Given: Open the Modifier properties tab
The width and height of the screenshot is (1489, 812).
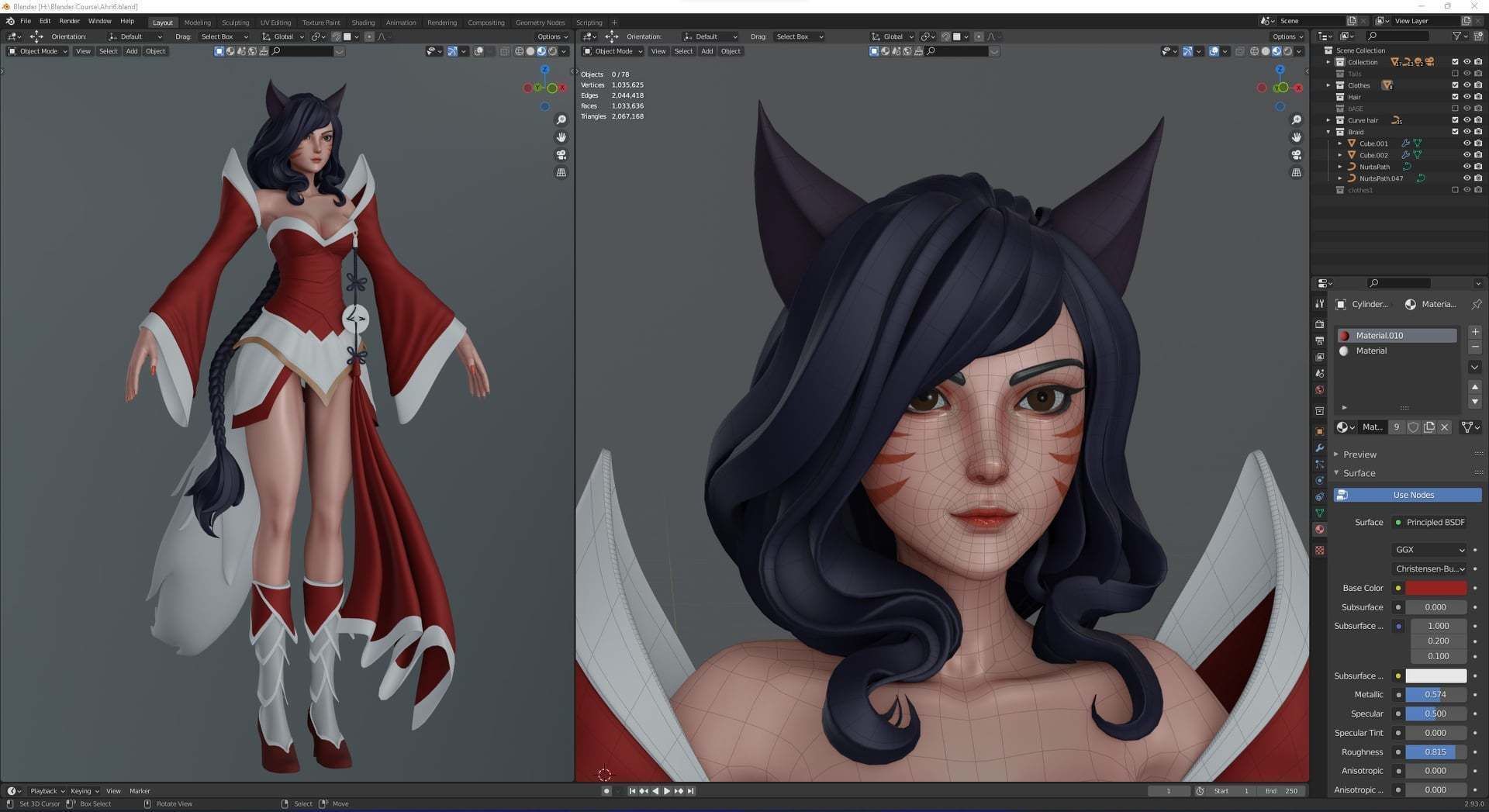Looking at the screenshot, I should click(x=1319, y=447).
